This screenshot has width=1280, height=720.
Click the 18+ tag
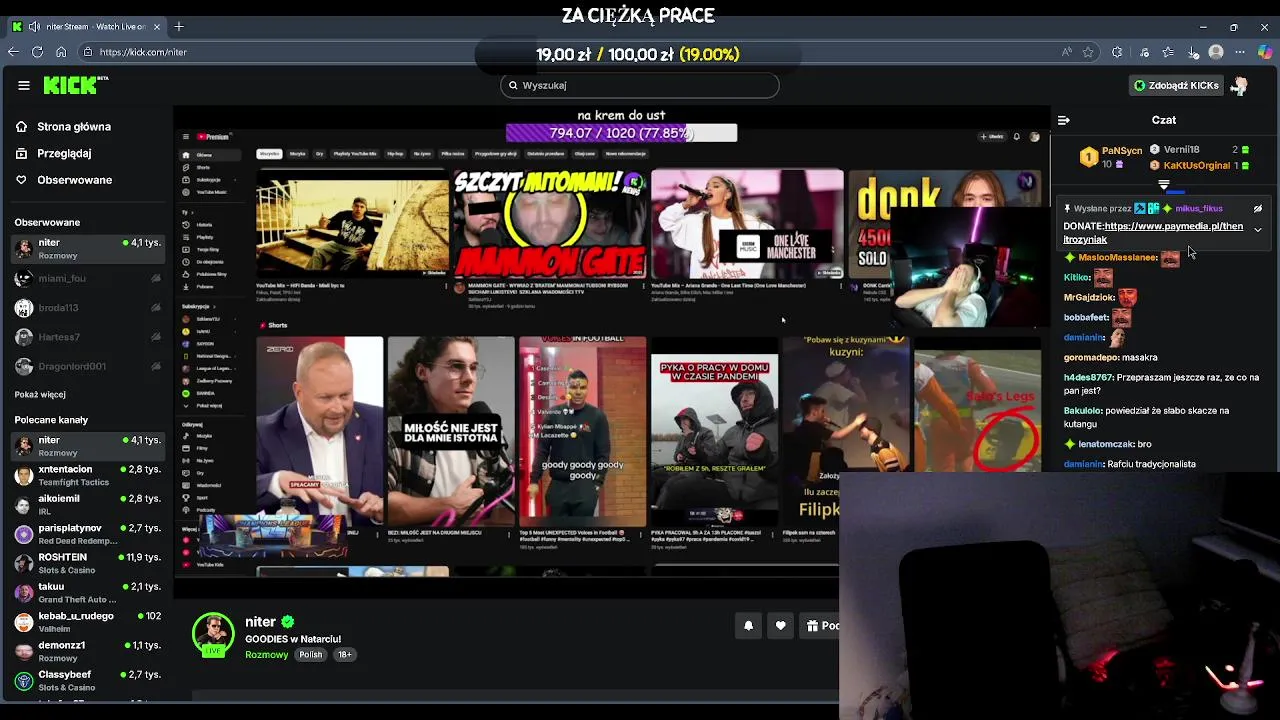pos(344,655)
